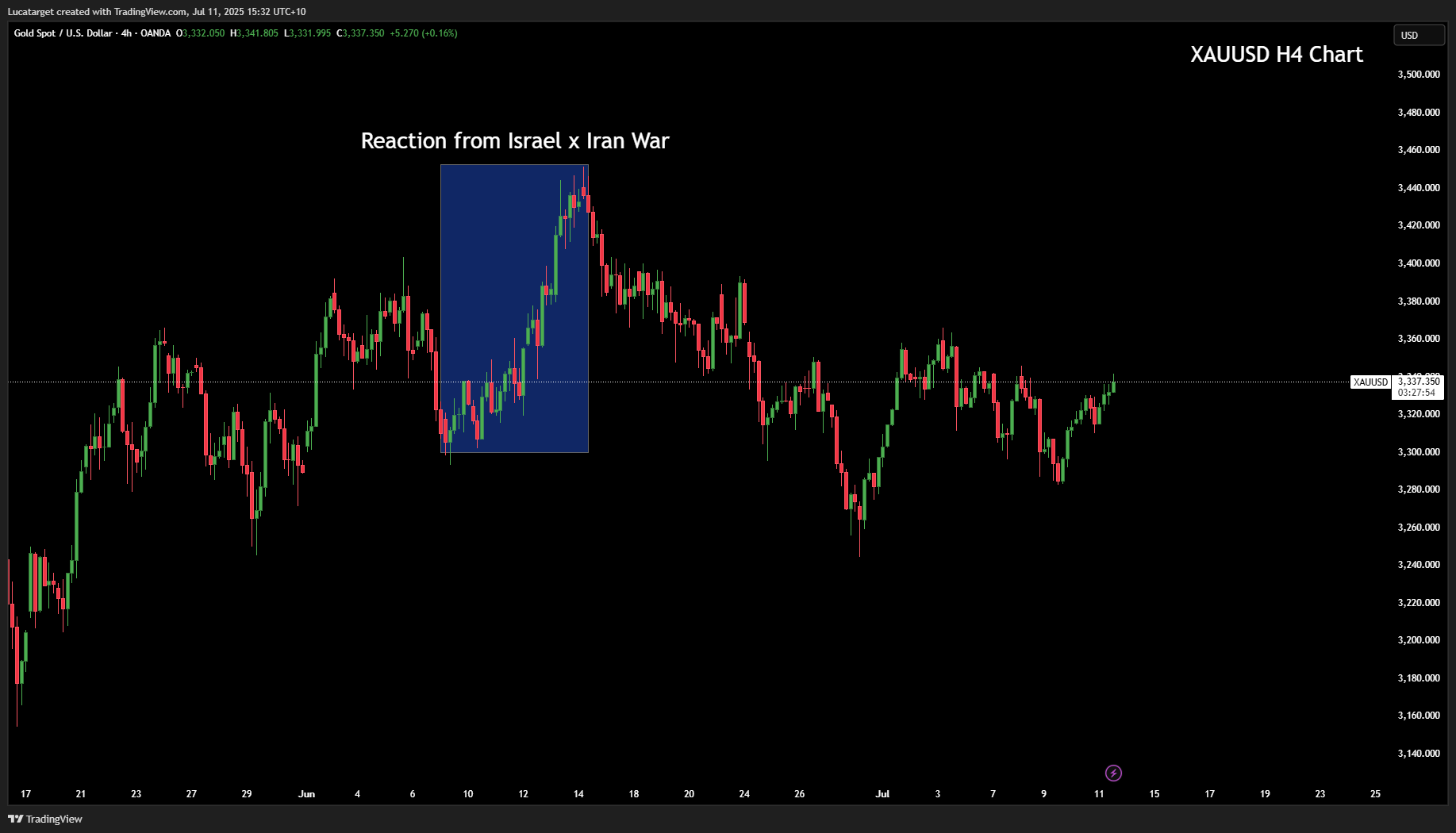Viewport: 1456px width, 833px height.
Task: Click the 'Jul' label on time axis
Action: pyautogui.click(x=882, y=793)
